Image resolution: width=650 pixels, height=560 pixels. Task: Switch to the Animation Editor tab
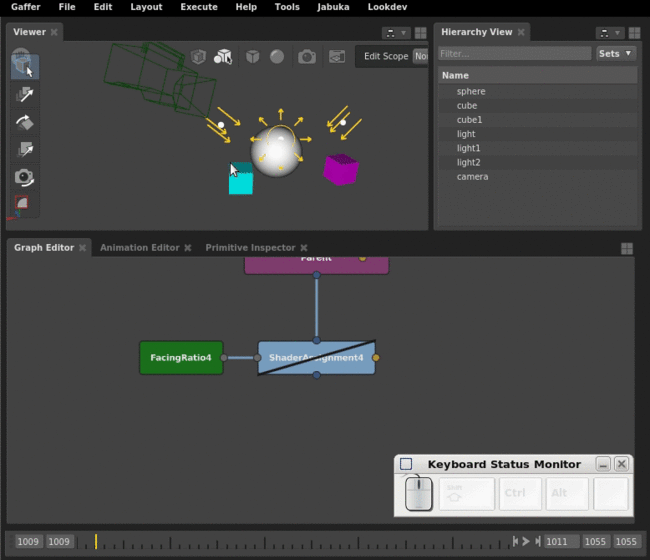click(x=140, y=248)
